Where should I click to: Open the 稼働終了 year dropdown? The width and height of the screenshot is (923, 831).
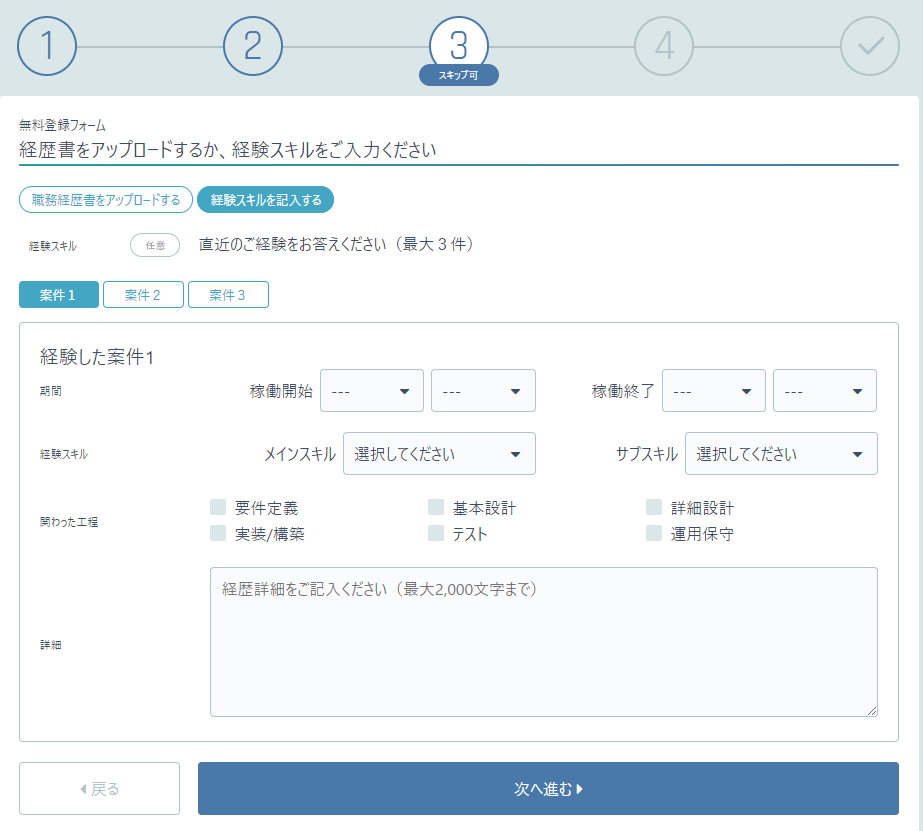coord(713,390)
